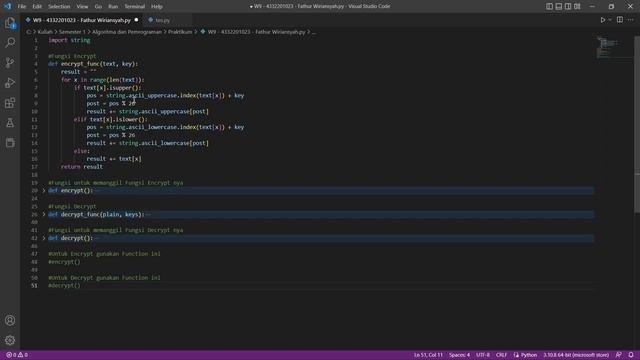This screenshot has height=360, width=640.
Task: Expand the folded def decrypt_func block
Action: point(44,214)
